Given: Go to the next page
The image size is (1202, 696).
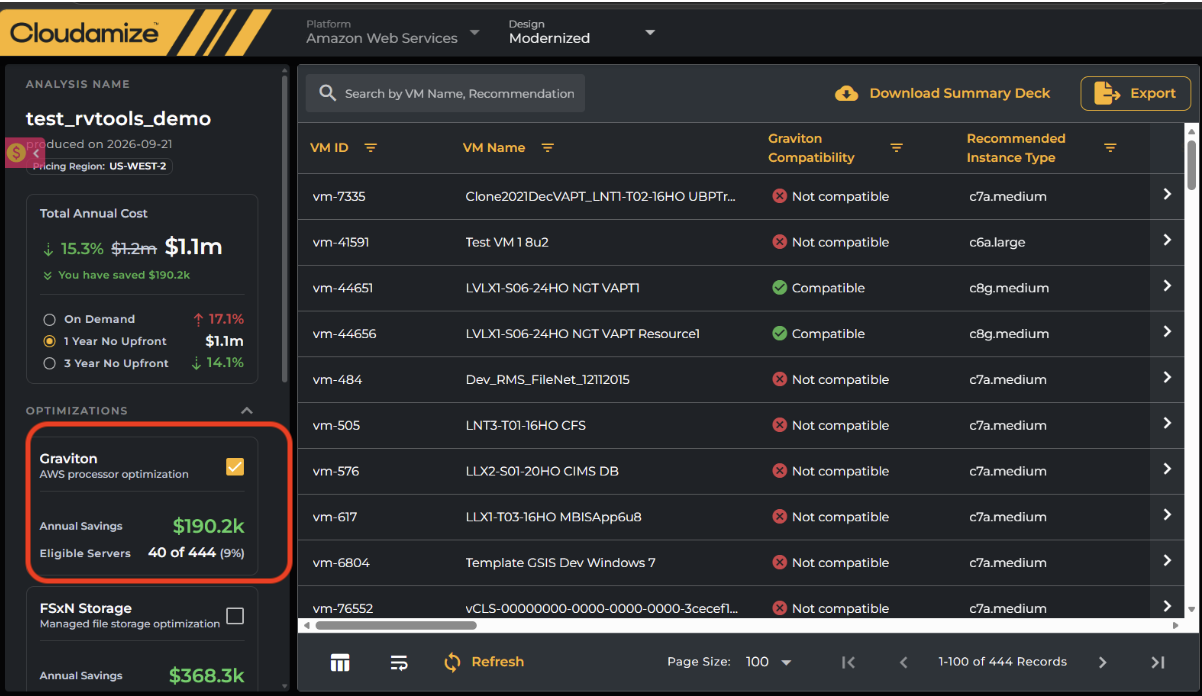Looking at the screenshot, I should click(1103, 662).
